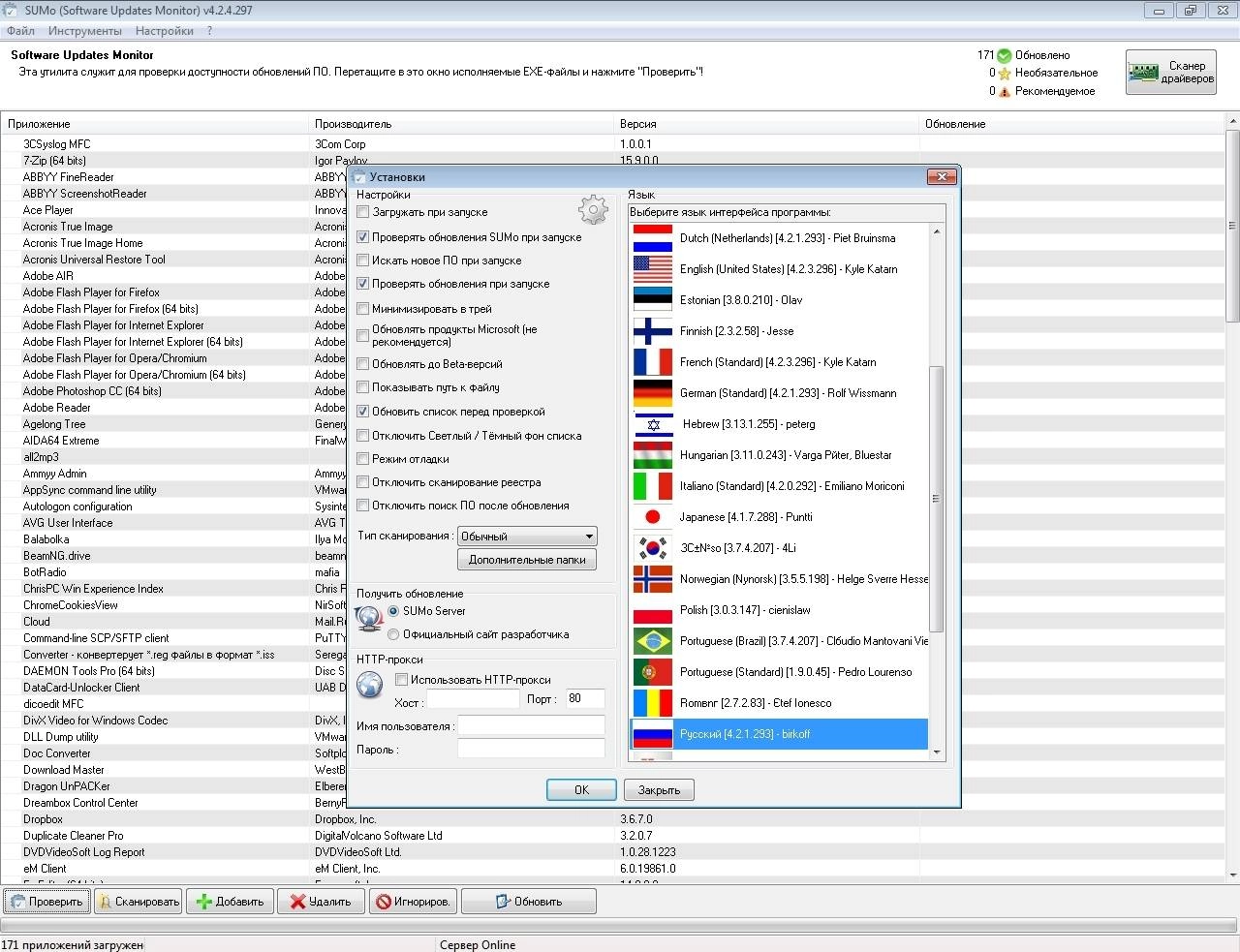Click the Japanese flag icon
The height and width of the screenshot is (952, 1240).
click(x=652, y=517)
